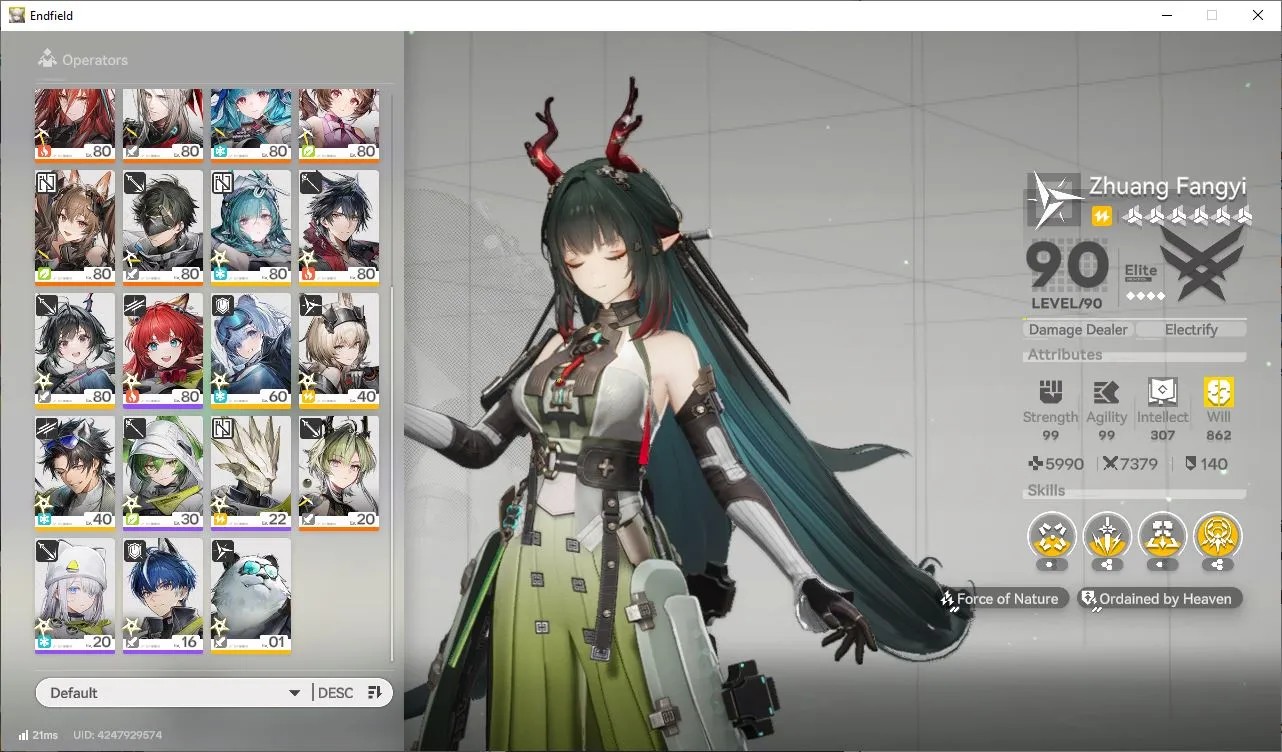Select the blue-haired level 60 operator
This screenshot has height=752, width=1282.
(251, 350)
